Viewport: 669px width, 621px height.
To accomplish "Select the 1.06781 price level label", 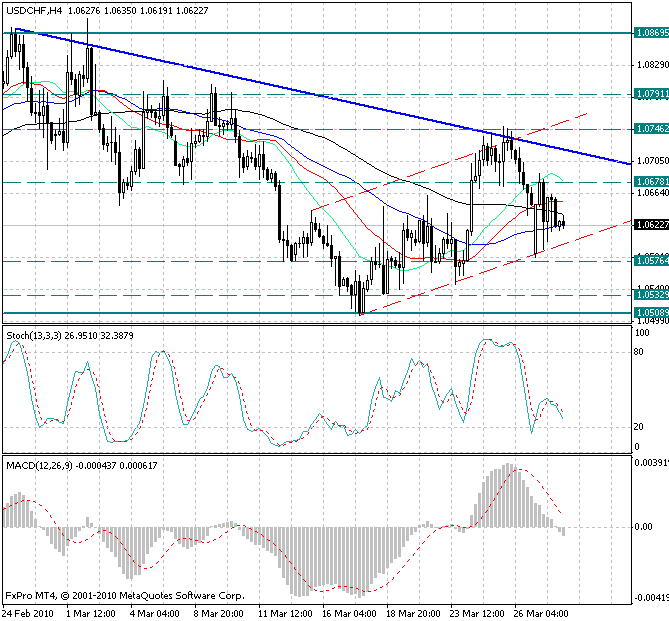I will pyautogui.click(x=652, y=182).
